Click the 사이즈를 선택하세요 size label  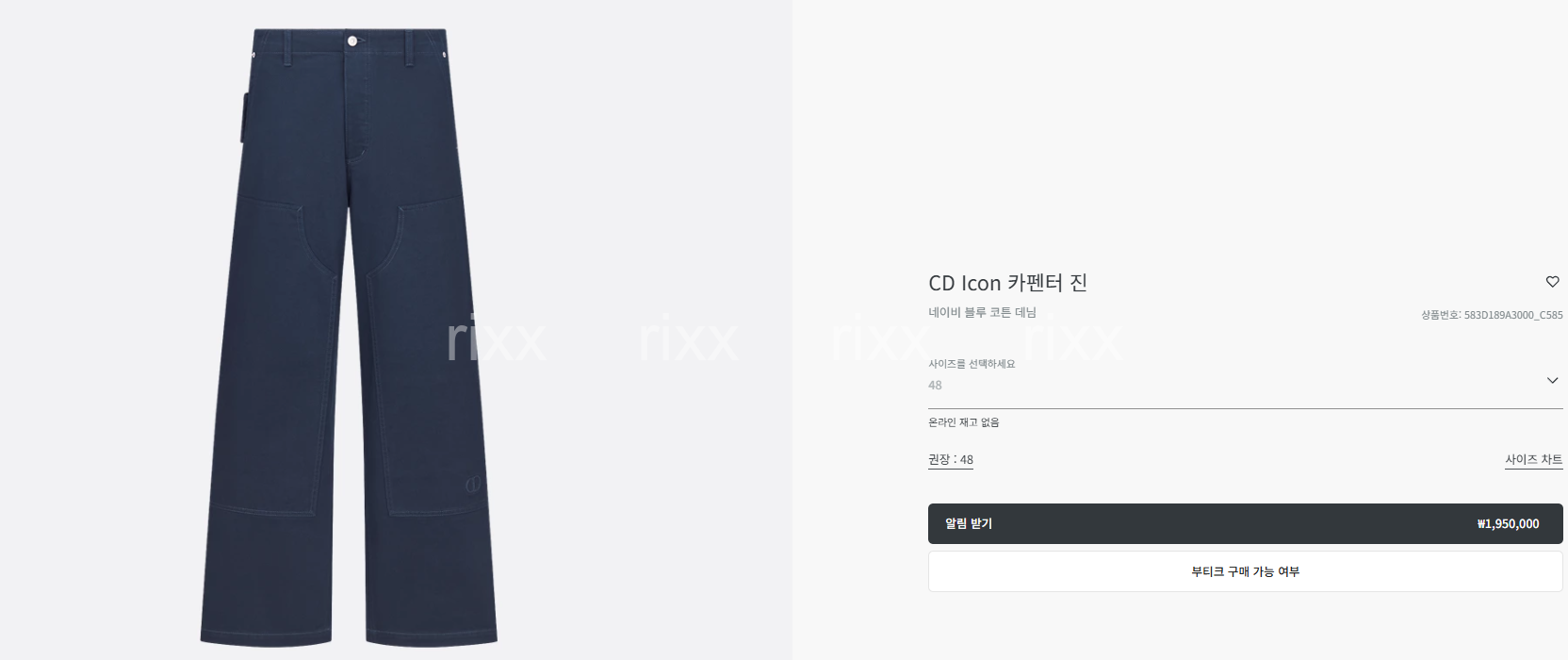click(x=972, y=364)
